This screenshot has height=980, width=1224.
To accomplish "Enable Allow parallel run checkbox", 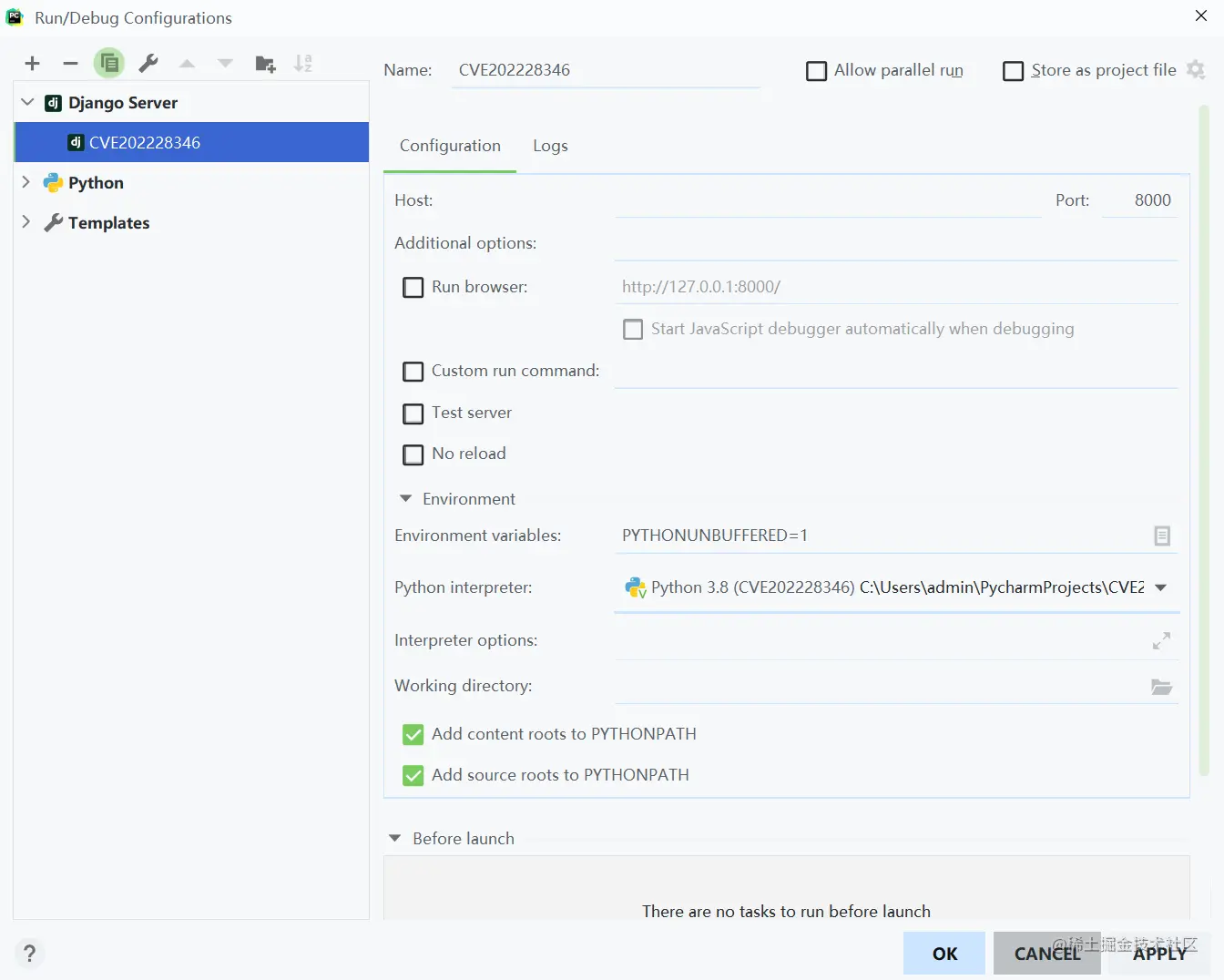I will pos(817,71).
